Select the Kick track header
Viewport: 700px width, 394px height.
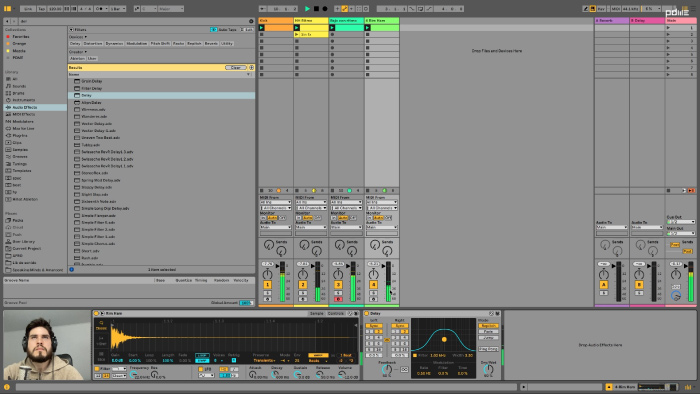(x=276, y=21)
